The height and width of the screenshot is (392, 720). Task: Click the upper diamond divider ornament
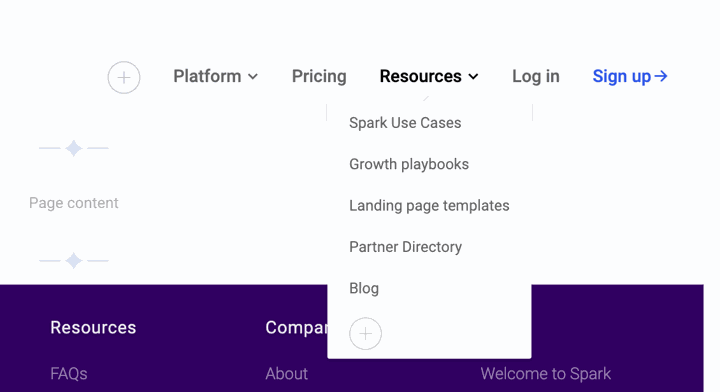pos(73,148)
